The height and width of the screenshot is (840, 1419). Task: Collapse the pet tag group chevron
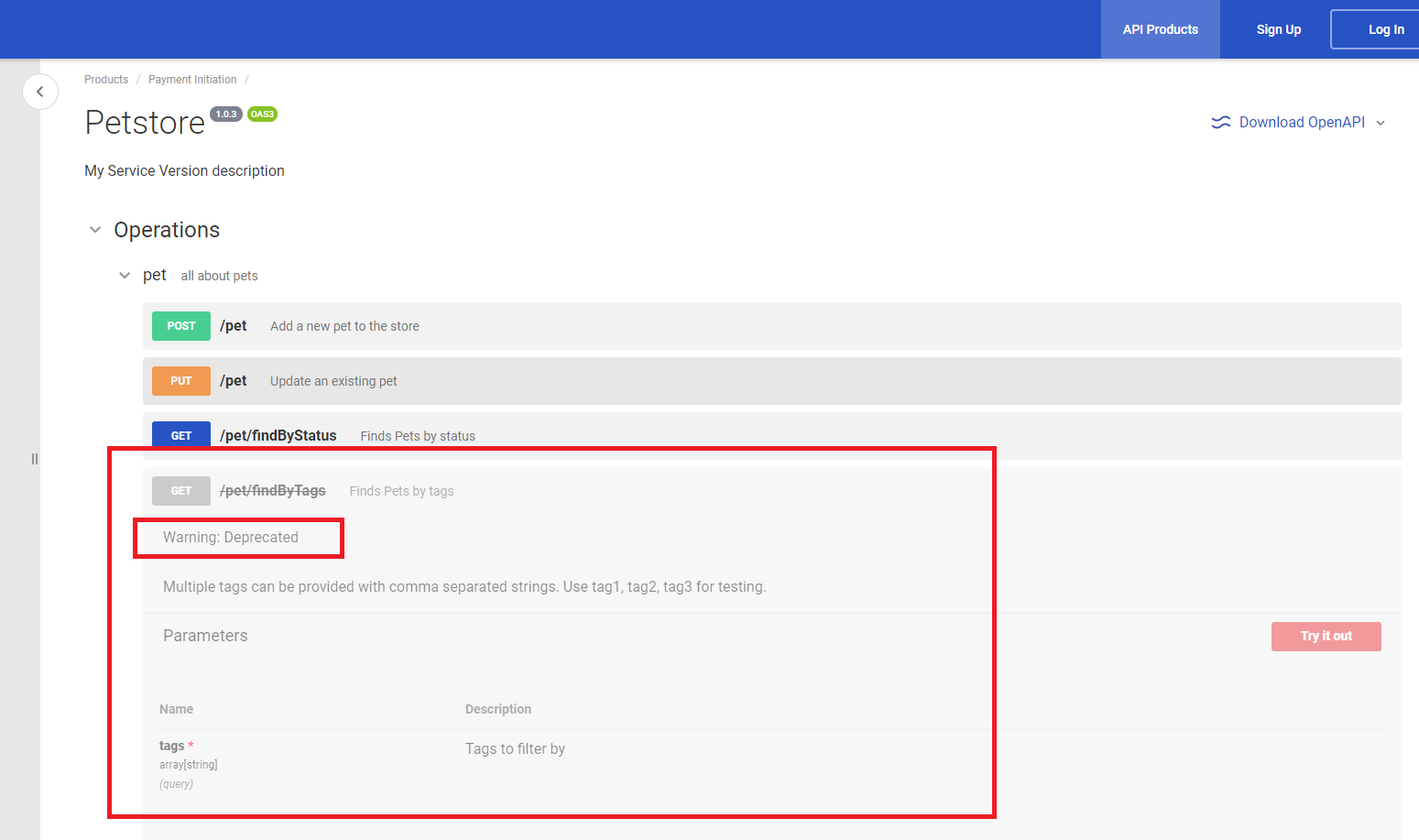point(125,276)
